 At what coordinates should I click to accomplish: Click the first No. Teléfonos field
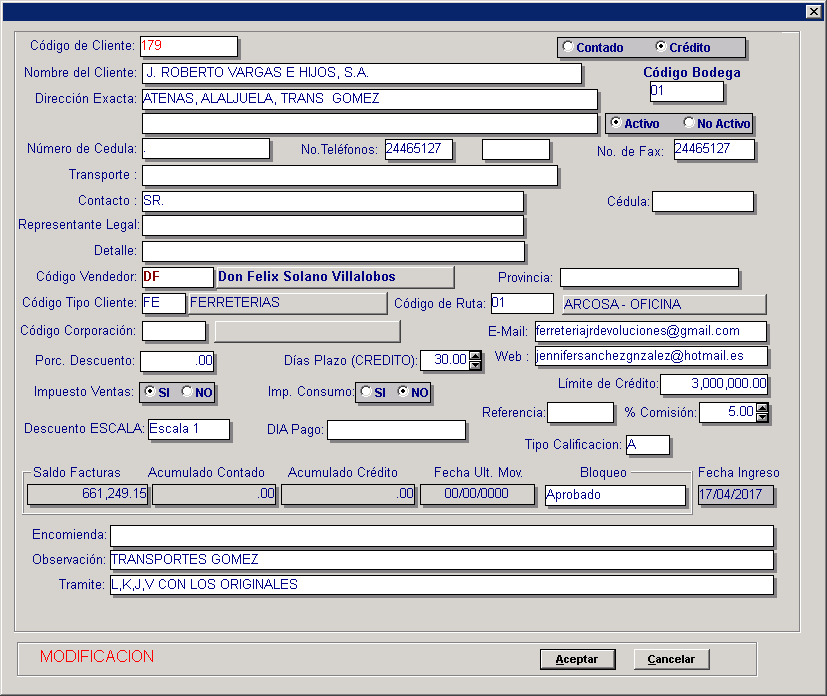[419, 149]
